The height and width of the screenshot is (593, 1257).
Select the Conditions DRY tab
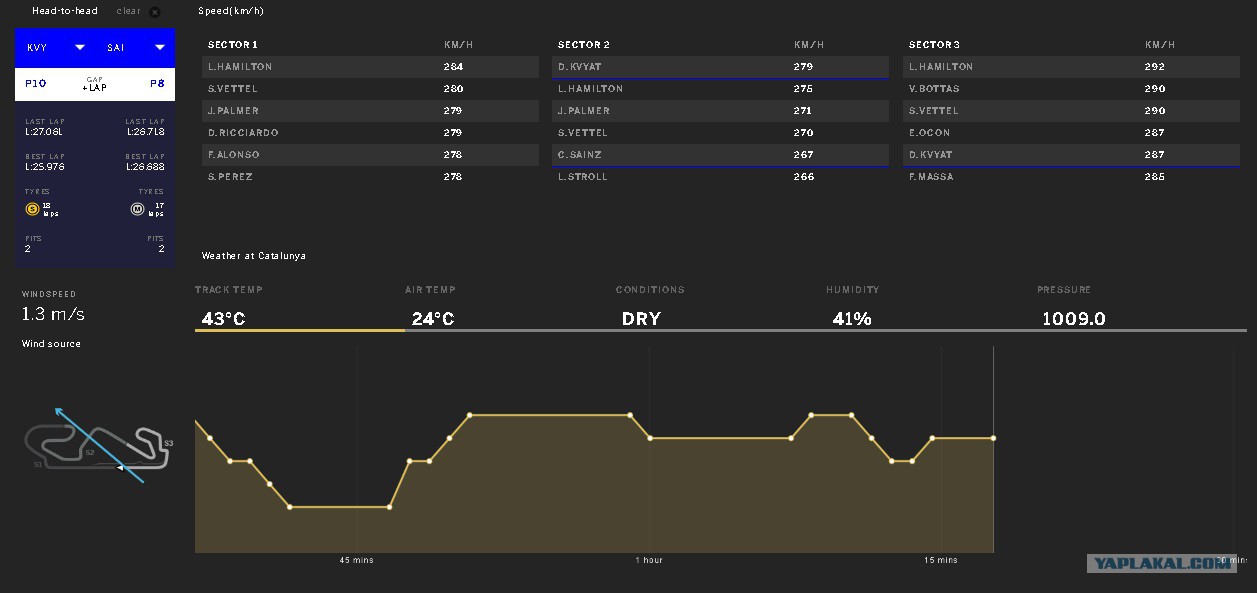[x=720, y=308]
